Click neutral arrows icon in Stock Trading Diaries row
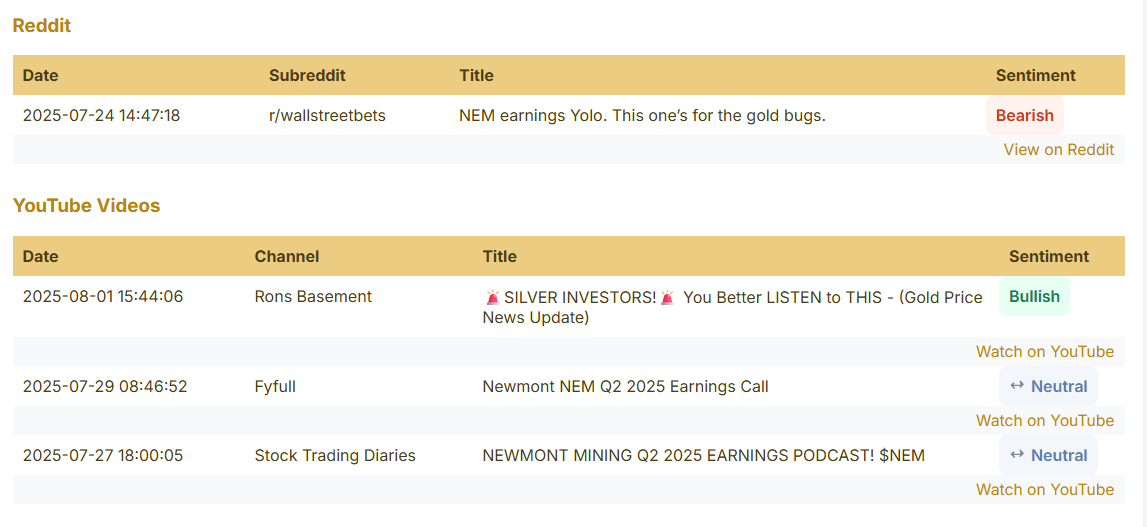 (1017, 455)
